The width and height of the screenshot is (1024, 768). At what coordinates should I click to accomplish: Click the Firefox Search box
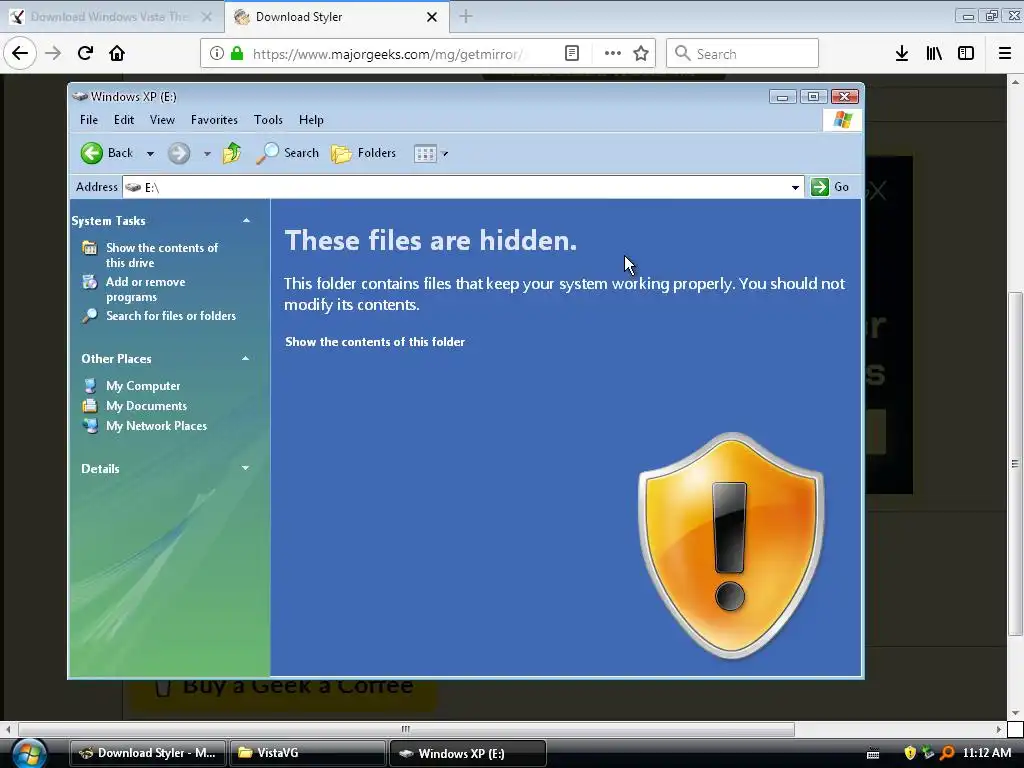pos(743,54)
